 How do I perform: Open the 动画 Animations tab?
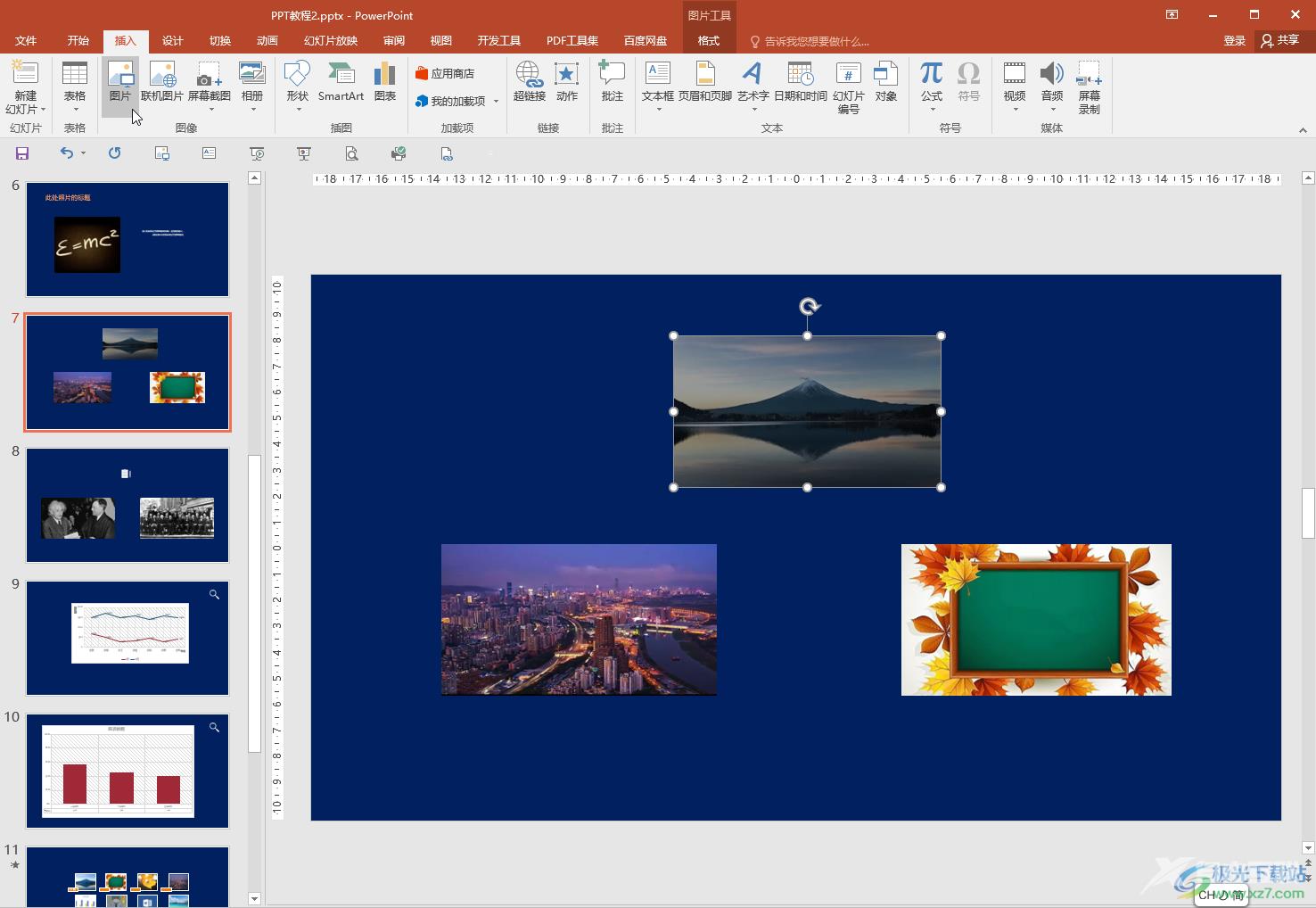(x=267, y=40)
